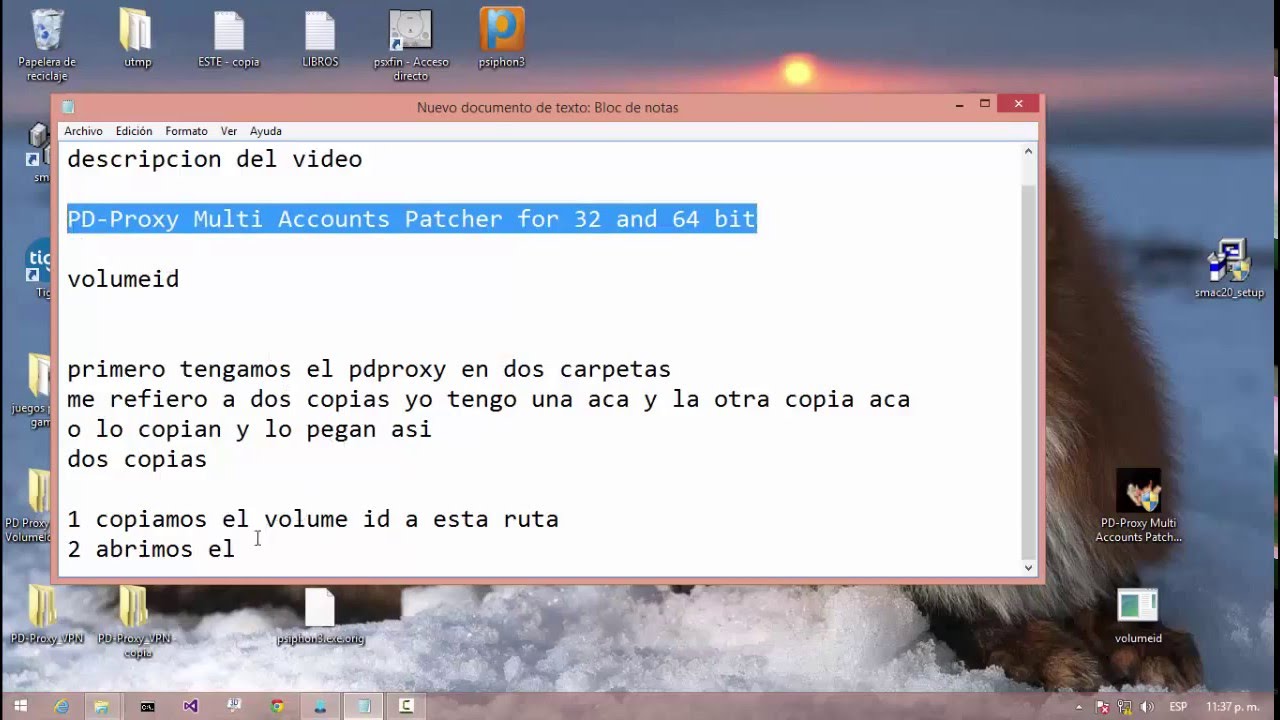The height and width of the screenshot is (720, 1280).
Task: Open the Windows Start button
Action: 20,706
